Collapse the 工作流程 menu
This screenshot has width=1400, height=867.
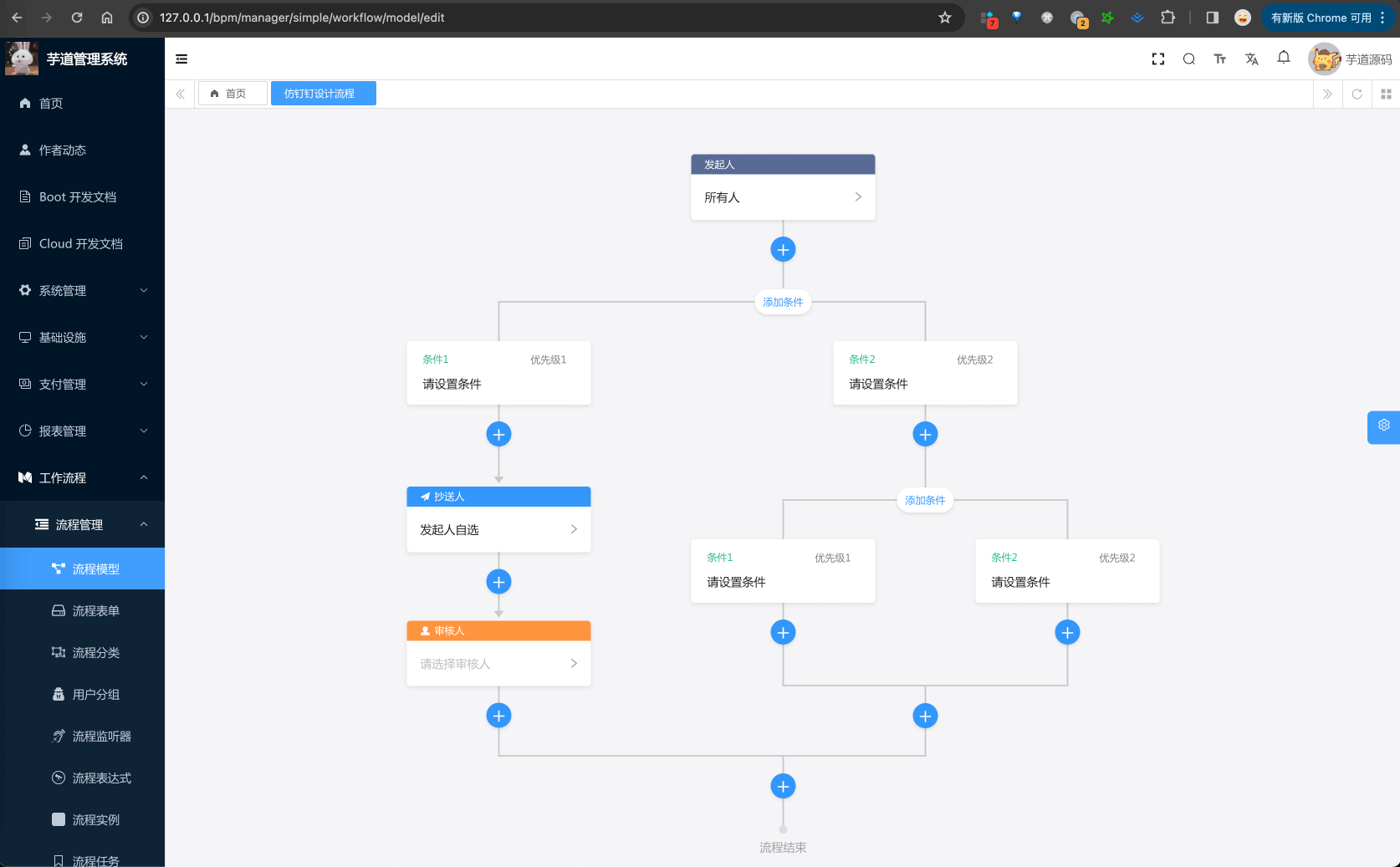(x=82, y=478)
